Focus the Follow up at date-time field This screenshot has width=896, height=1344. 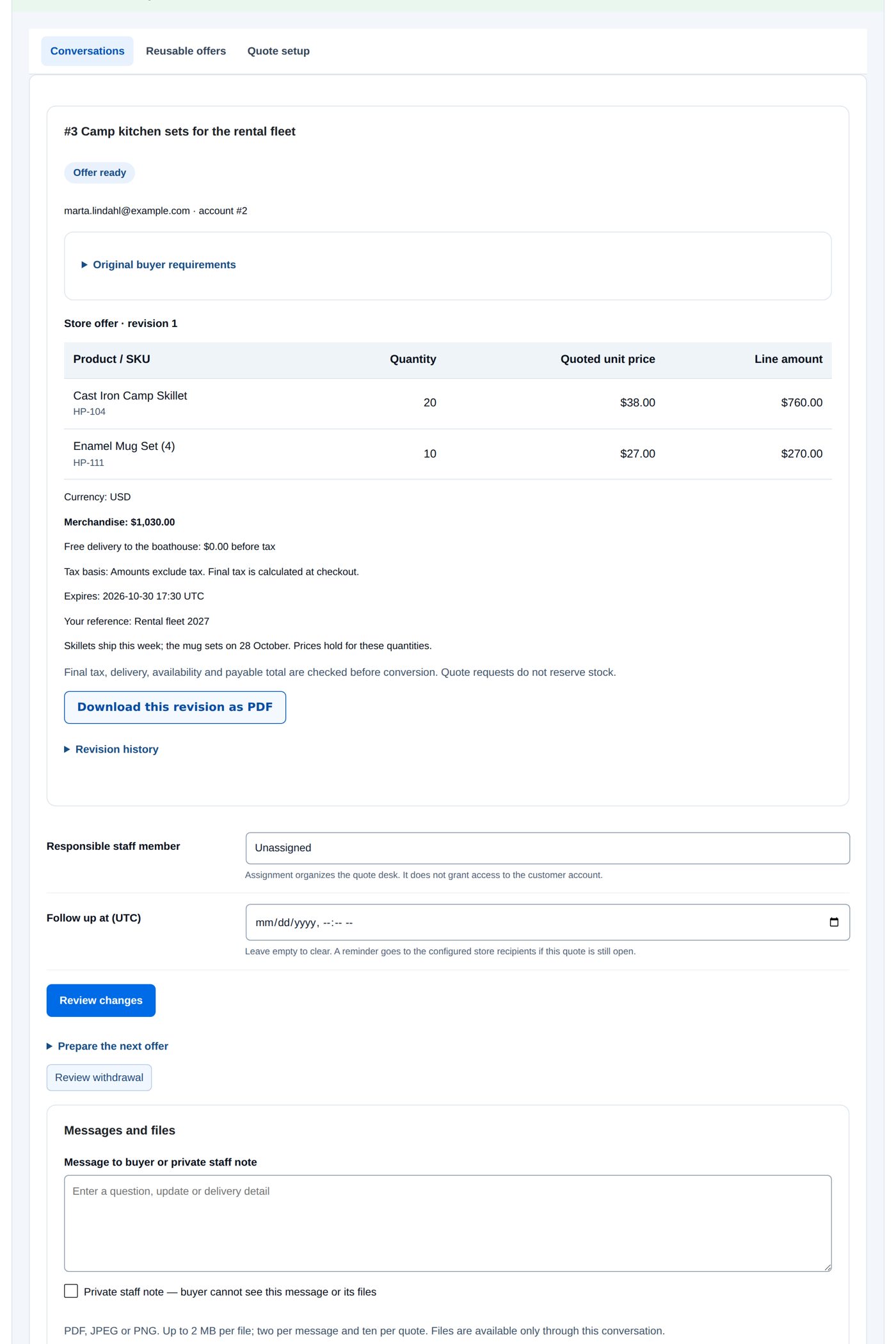tap(547, 922)
